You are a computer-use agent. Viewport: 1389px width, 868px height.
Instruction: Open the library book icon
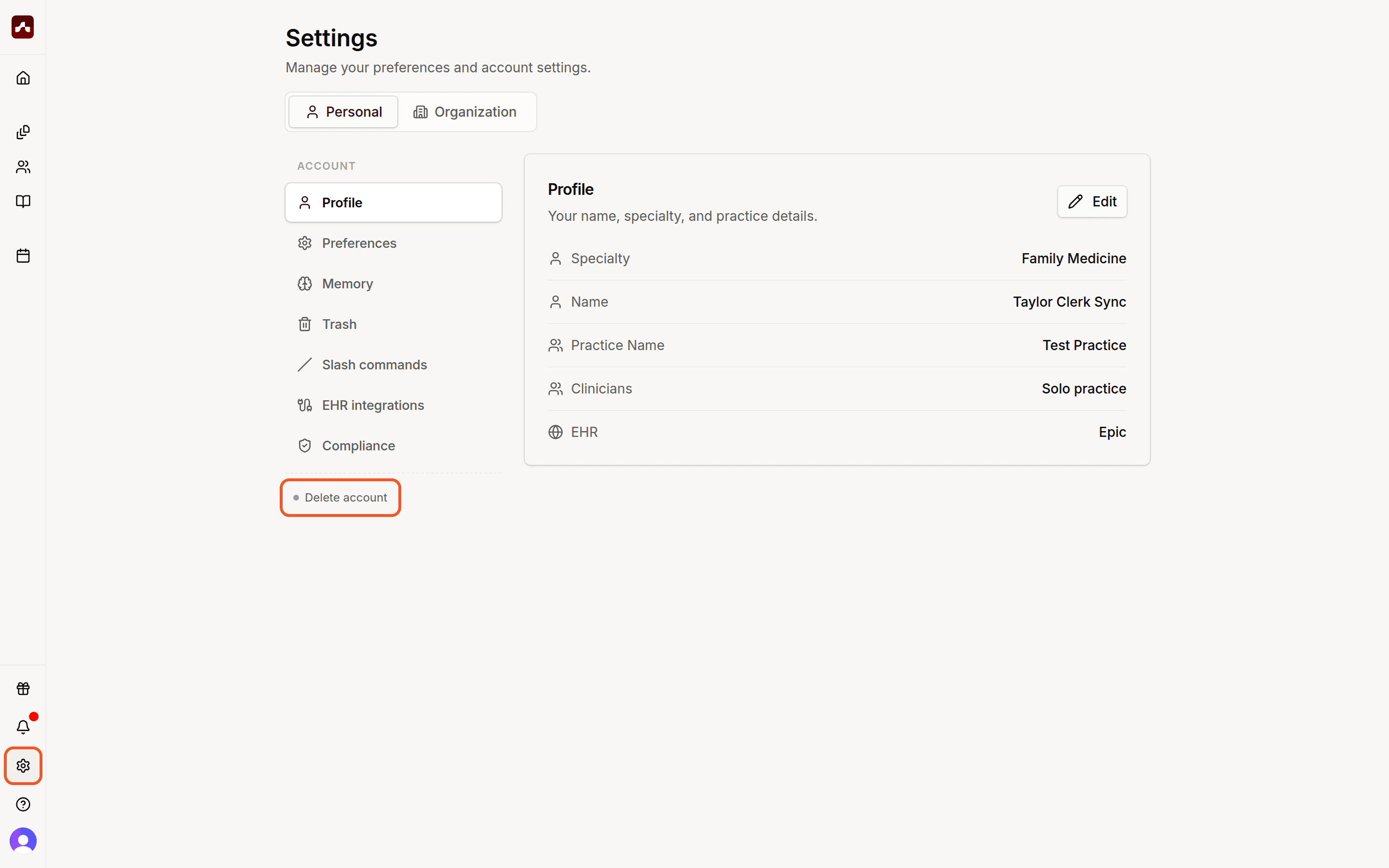click(x=23, y=202)
